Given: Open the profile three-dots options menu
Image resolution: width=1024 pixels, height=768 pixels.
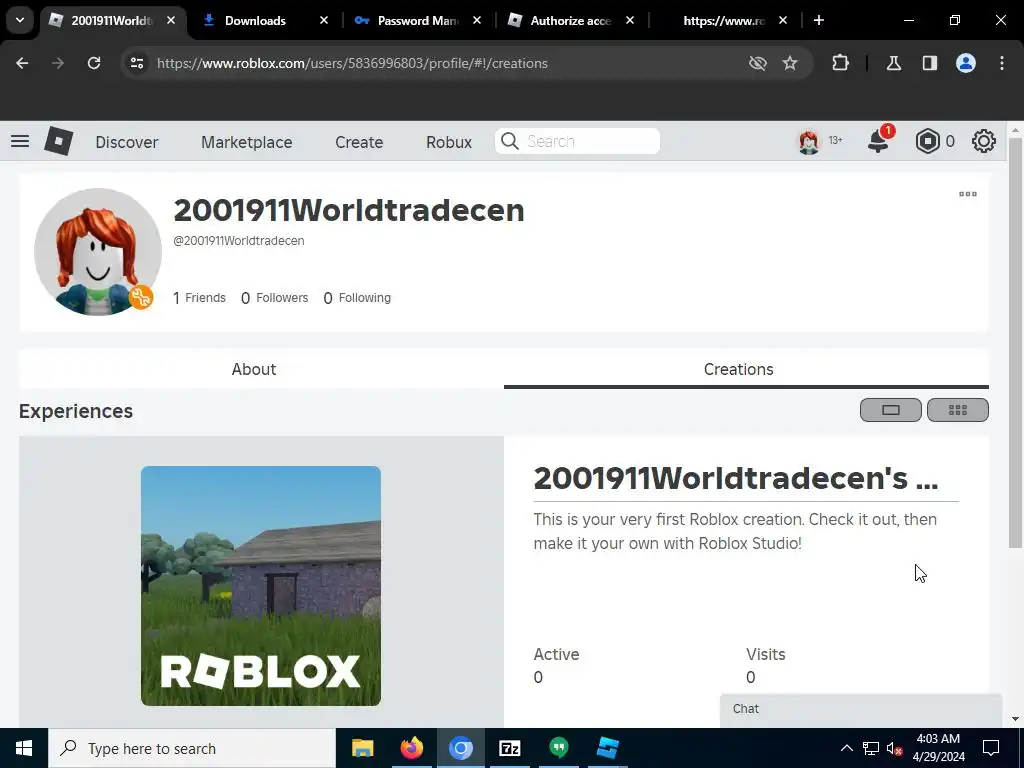Looking at the screenshot, I should (968, 194).
